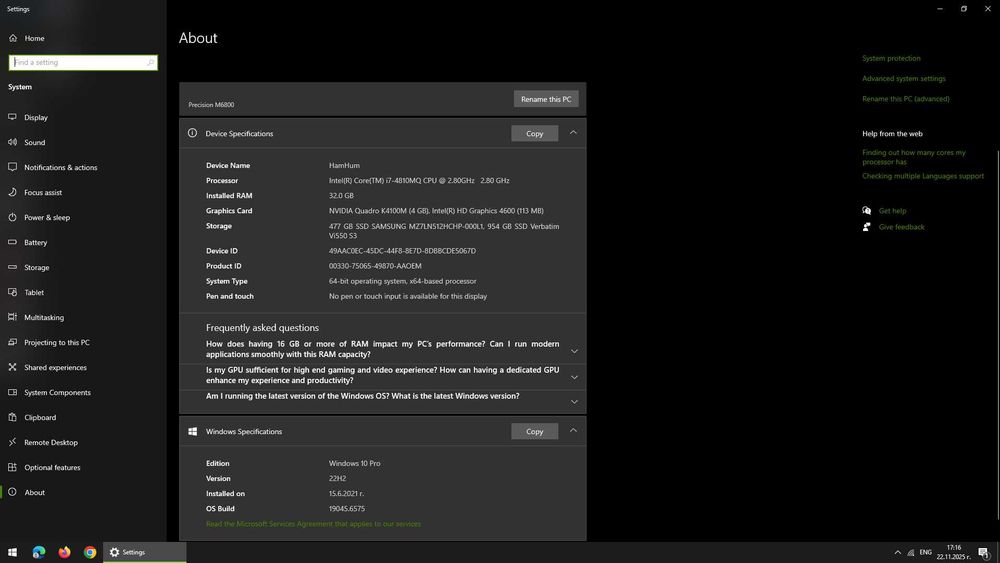1000x563 pixels.
Task: Click the Rename this PC button
Action: (x=546, y=99)
